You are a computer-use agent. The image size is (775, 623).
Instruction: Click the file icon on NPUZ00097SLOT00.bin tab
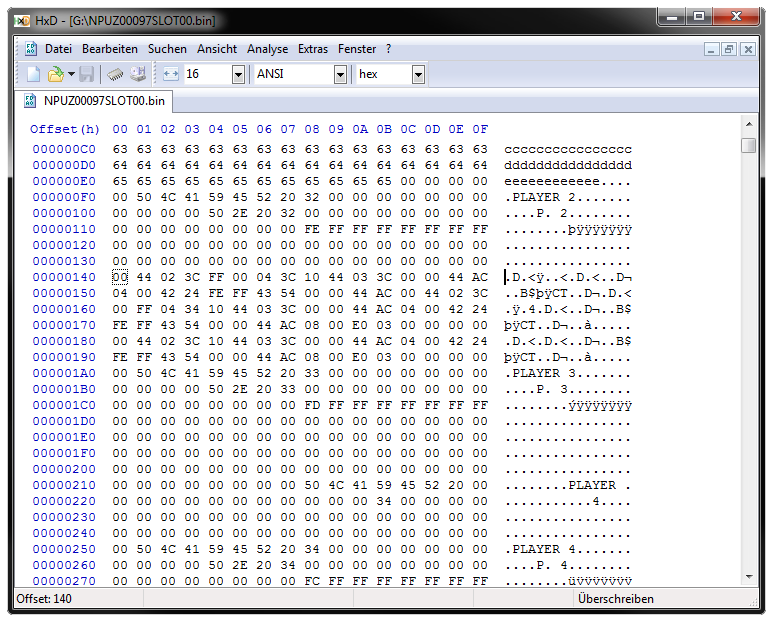click(x=30, y=100)
